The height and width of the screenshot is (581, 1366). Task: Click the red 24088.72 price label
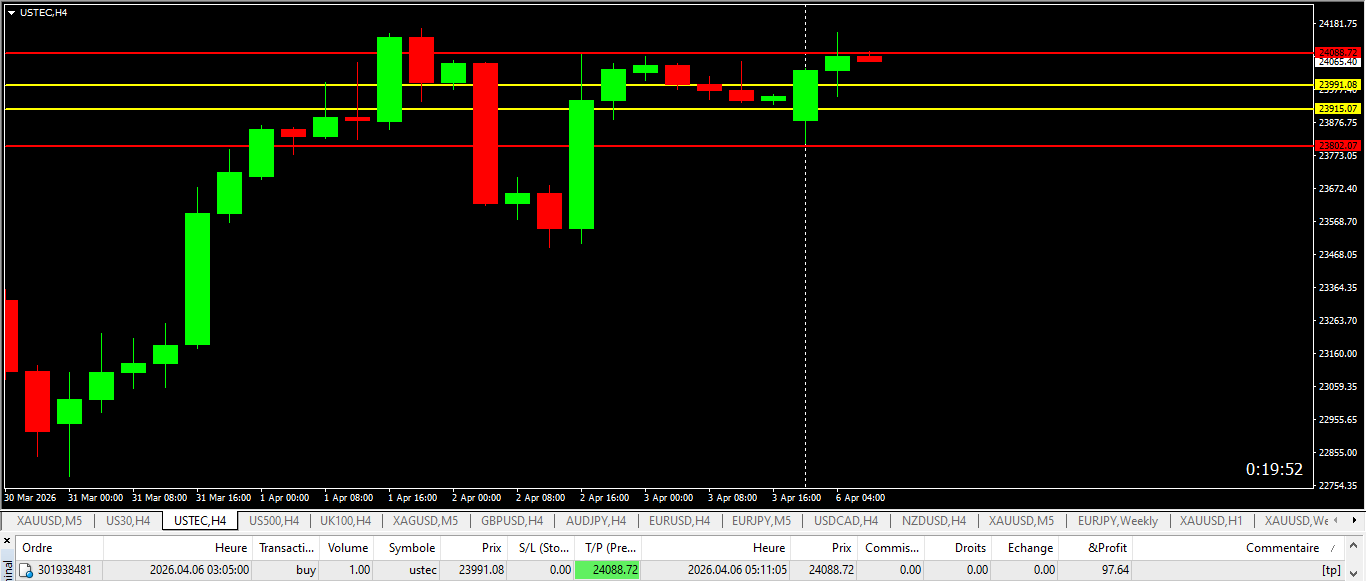point(1337,52)
